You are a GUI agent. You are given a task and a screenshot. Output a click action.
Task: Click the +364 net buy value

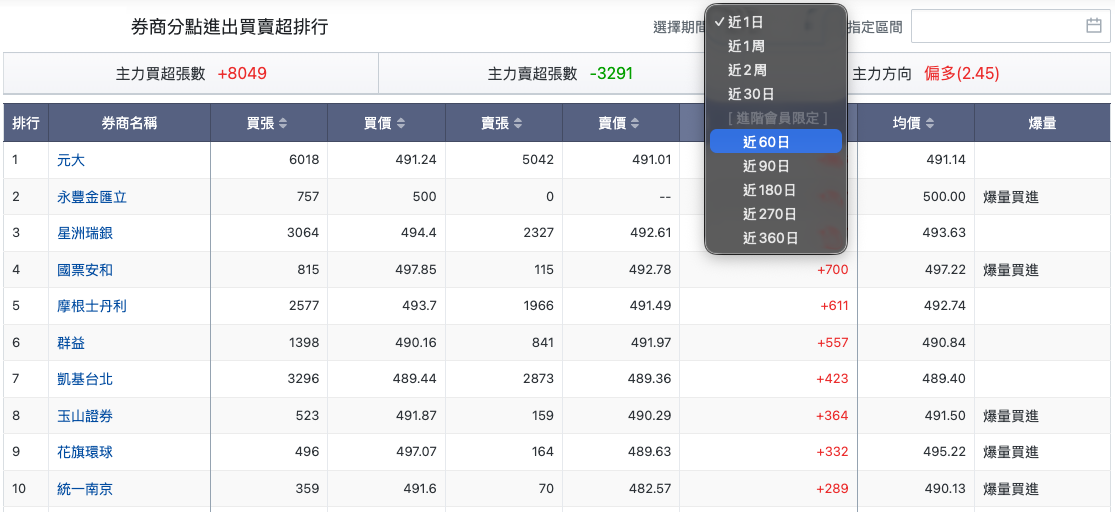coord(833,416)
